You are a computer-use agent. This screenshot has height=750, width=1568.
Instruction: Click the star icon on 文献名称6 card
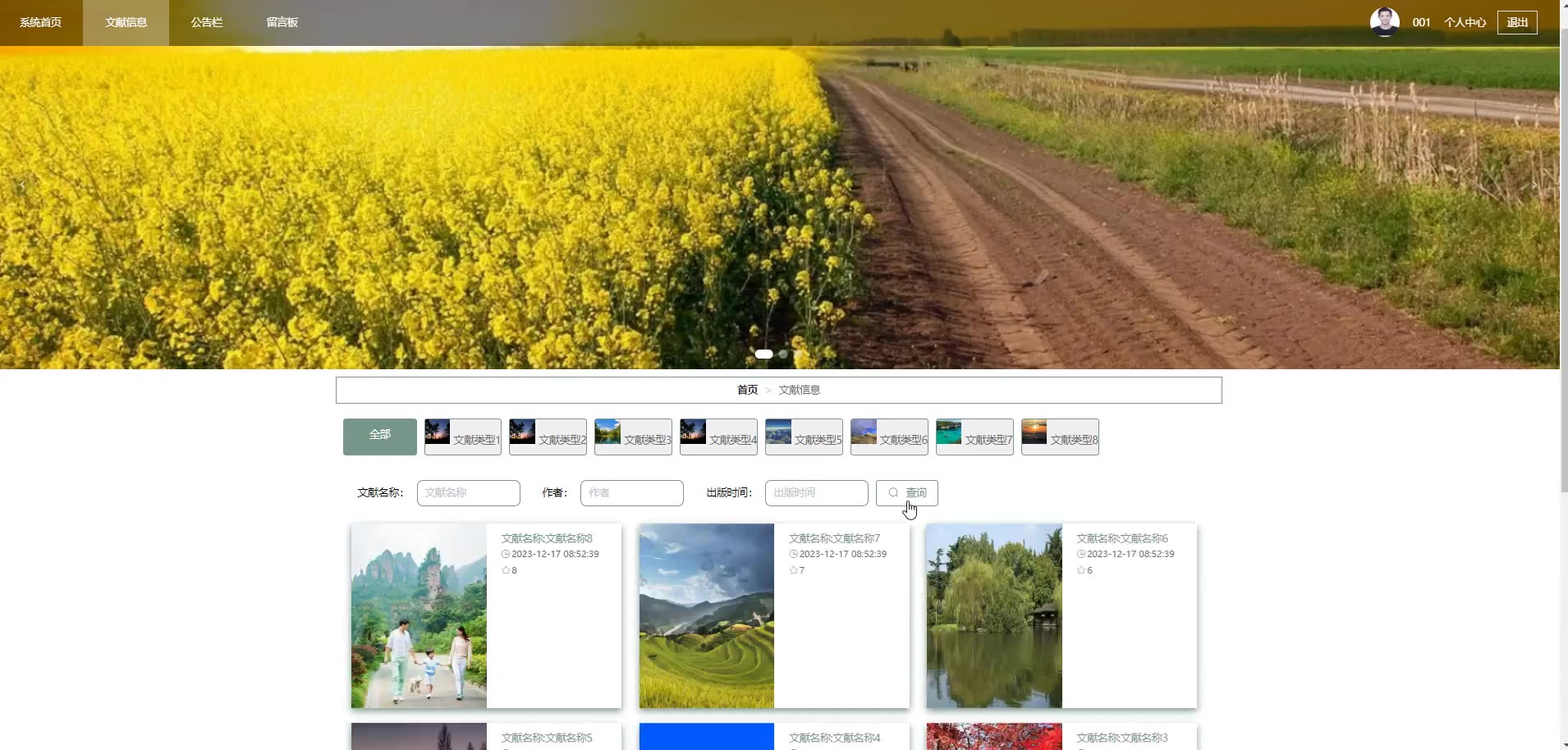1081,570
